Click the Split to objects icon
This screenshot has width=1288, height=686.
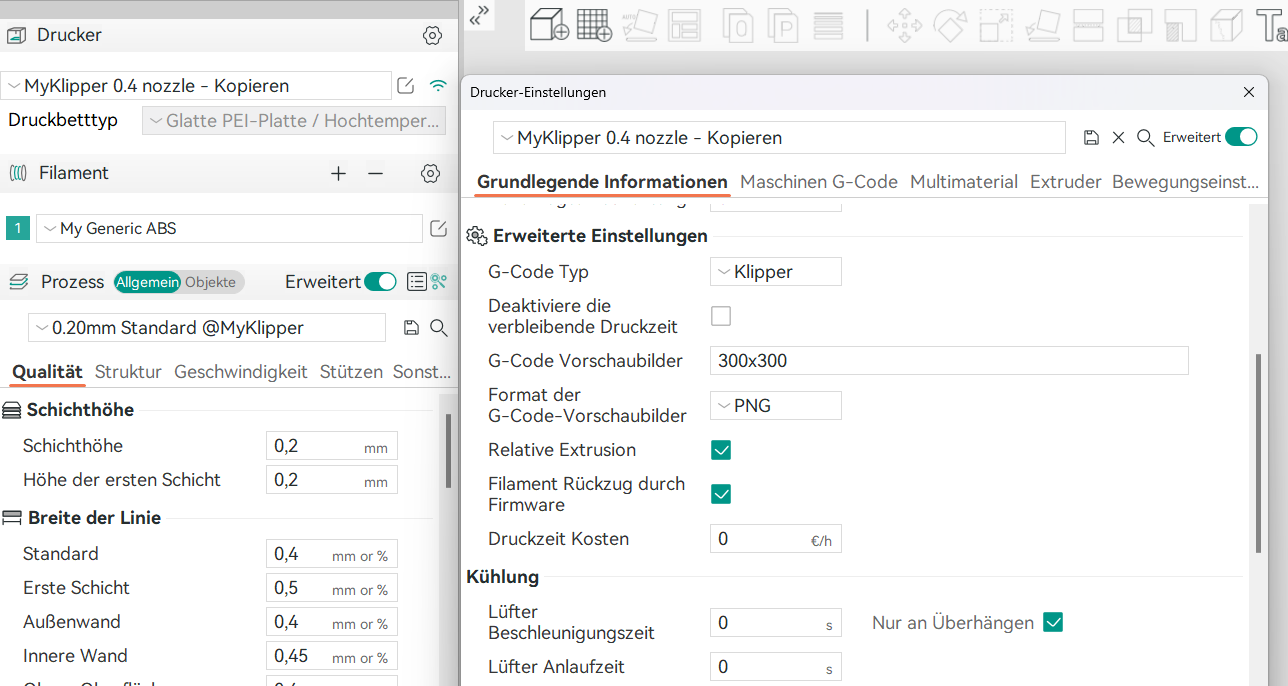click(x=738, y=24)
